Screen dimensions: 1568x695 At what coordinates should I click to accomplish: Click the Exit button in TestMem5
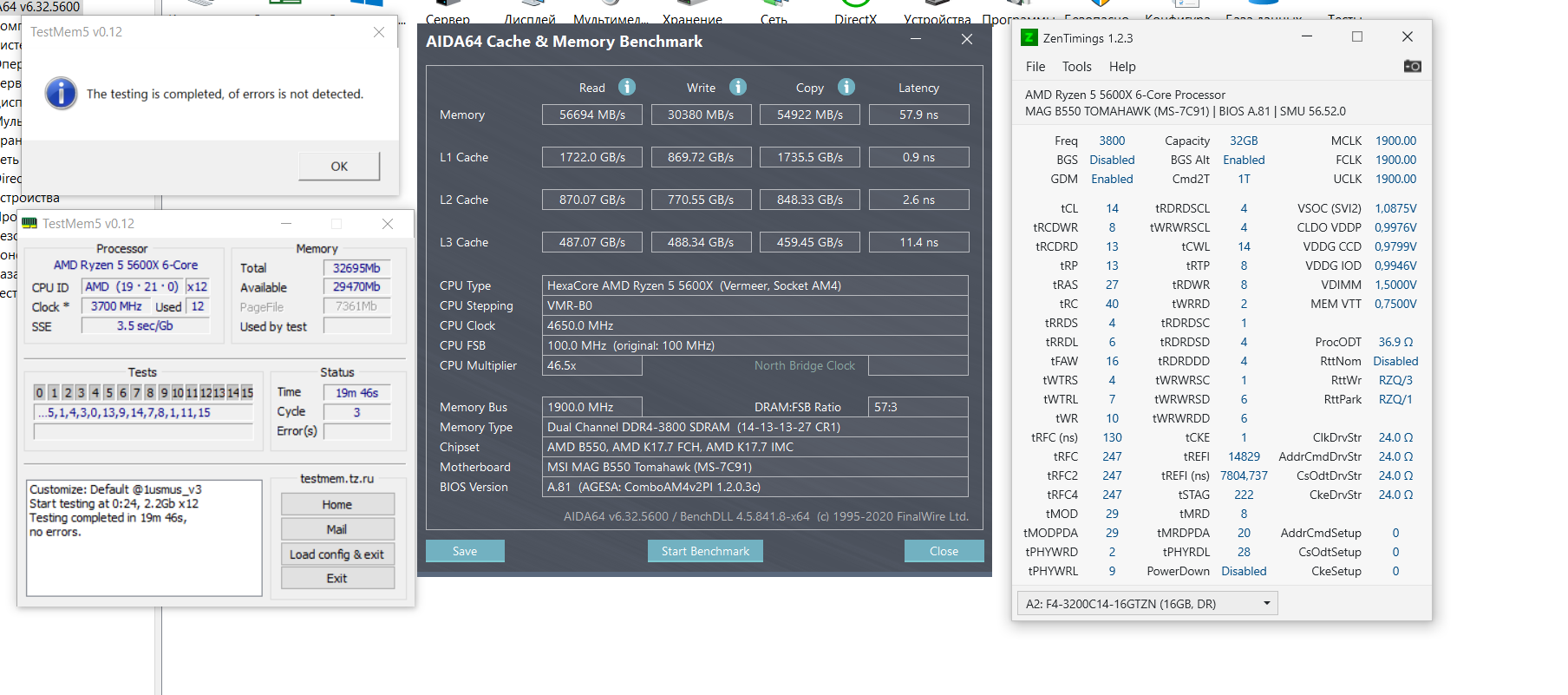point(337,578)
